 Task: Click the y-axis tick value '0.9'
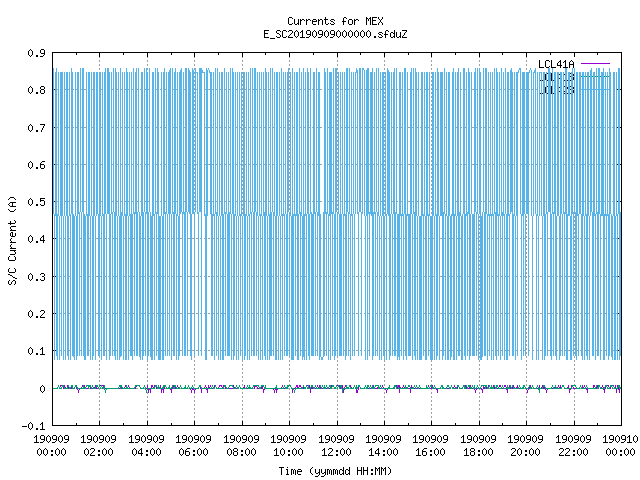pos(36,53)
